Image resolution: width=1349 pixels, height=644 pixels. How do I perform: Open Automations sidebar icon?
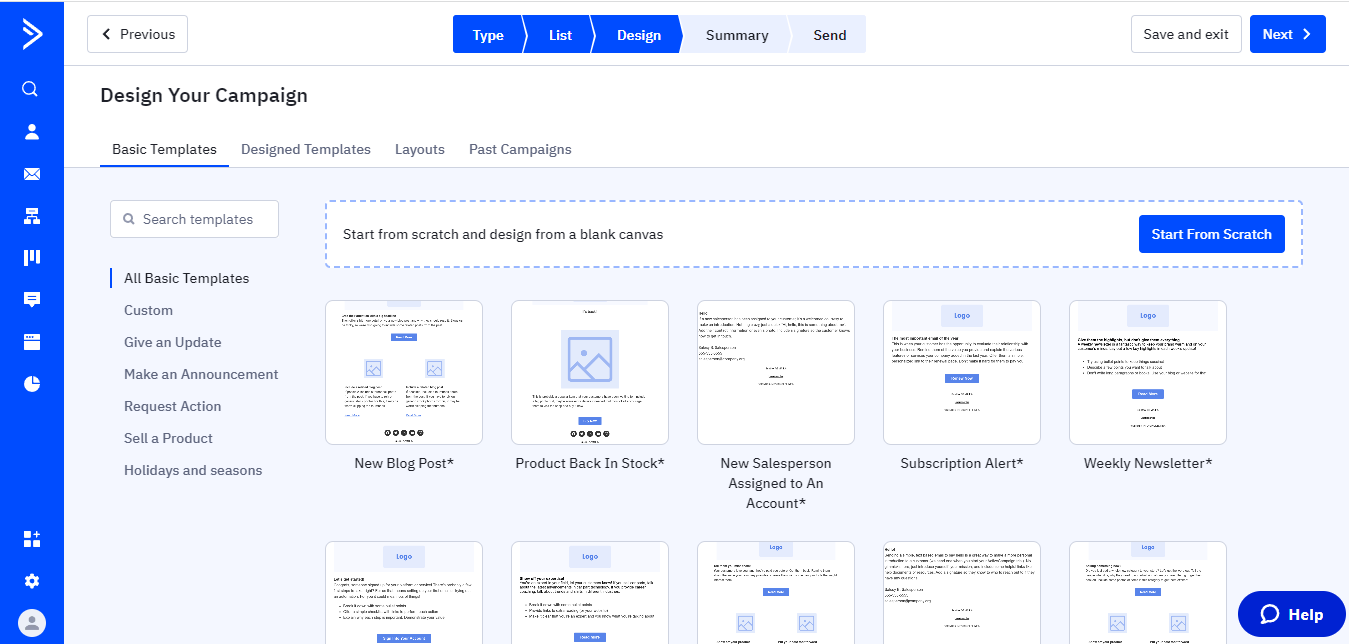32,216
